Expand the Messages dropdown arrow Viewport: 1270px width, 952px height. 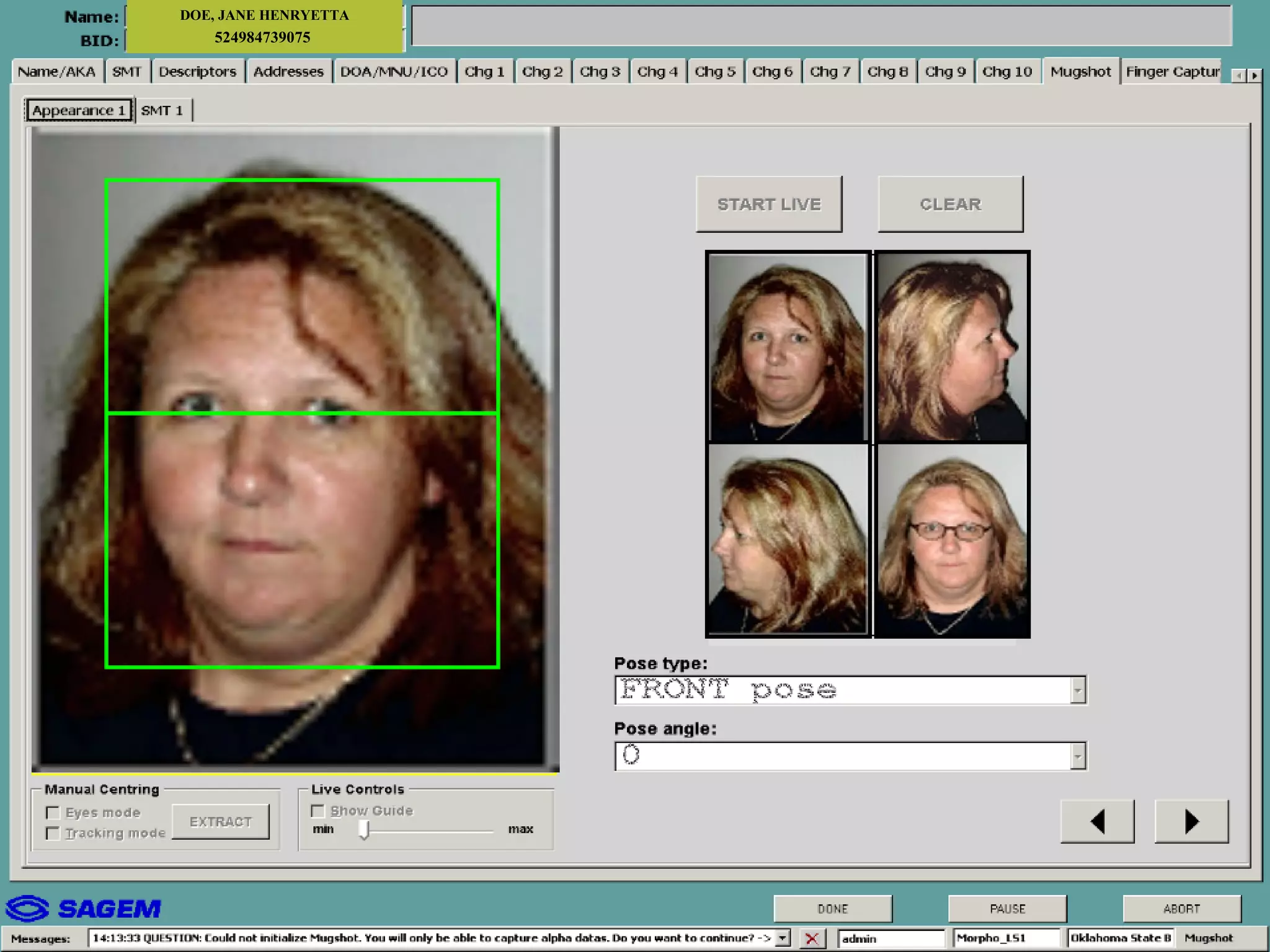click(x=783, y=938)
